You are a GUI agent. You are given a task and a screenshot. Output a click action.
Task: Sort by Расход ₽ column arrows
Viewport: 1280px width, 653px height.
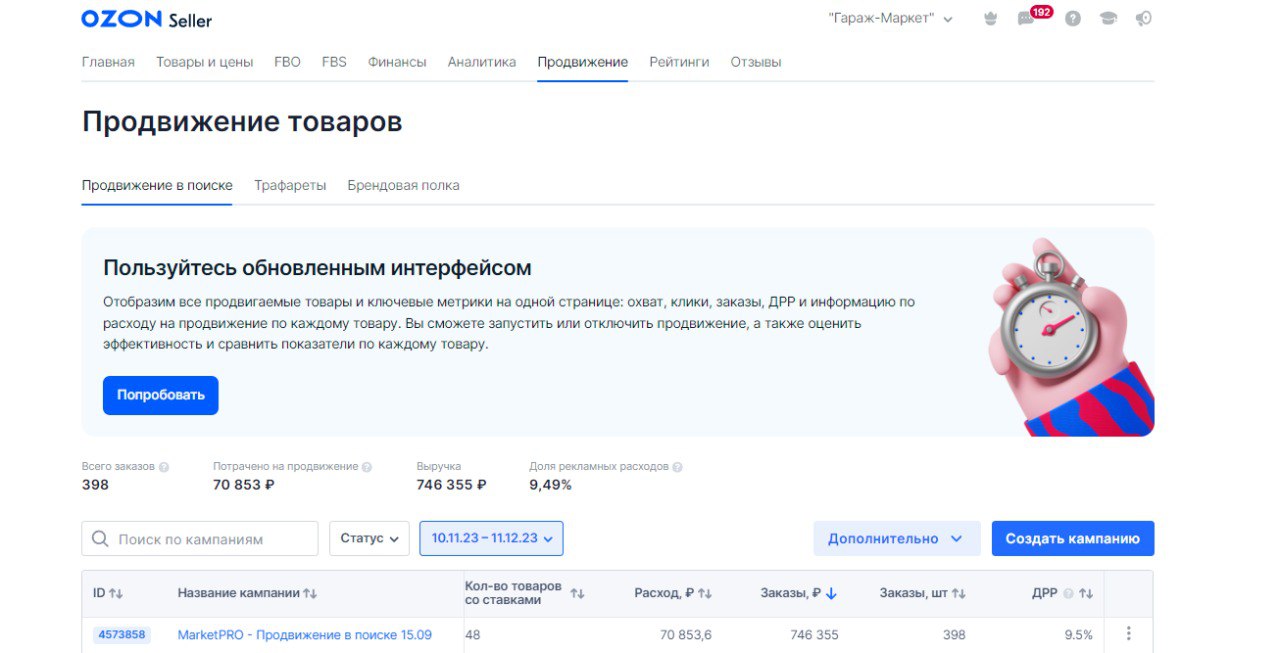(x=705, y=594)
